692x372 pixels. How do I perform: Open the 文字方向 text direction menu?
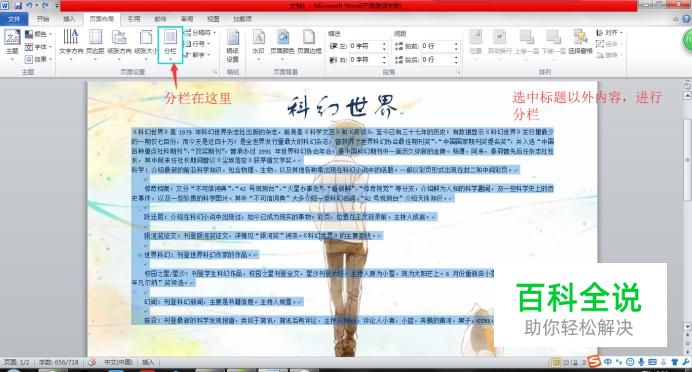pyautogui.click(x=71, y=44)
